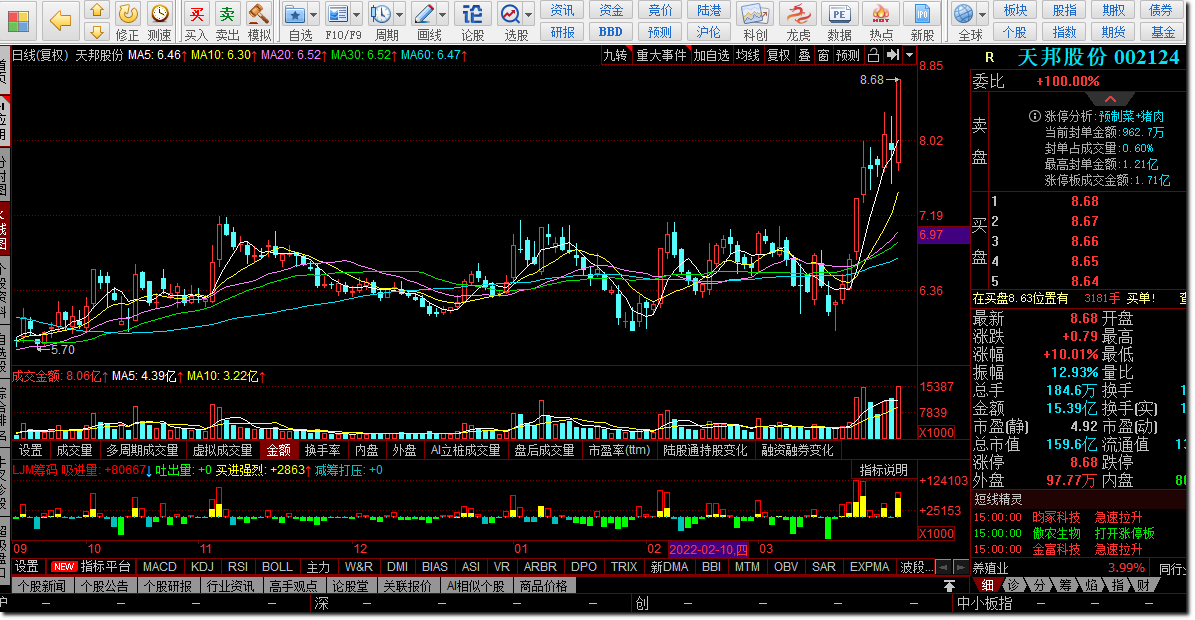Click the scroll-to-top arrow above bottom tabs
The width and height of the screenshot is (1195, 620).
950,586
